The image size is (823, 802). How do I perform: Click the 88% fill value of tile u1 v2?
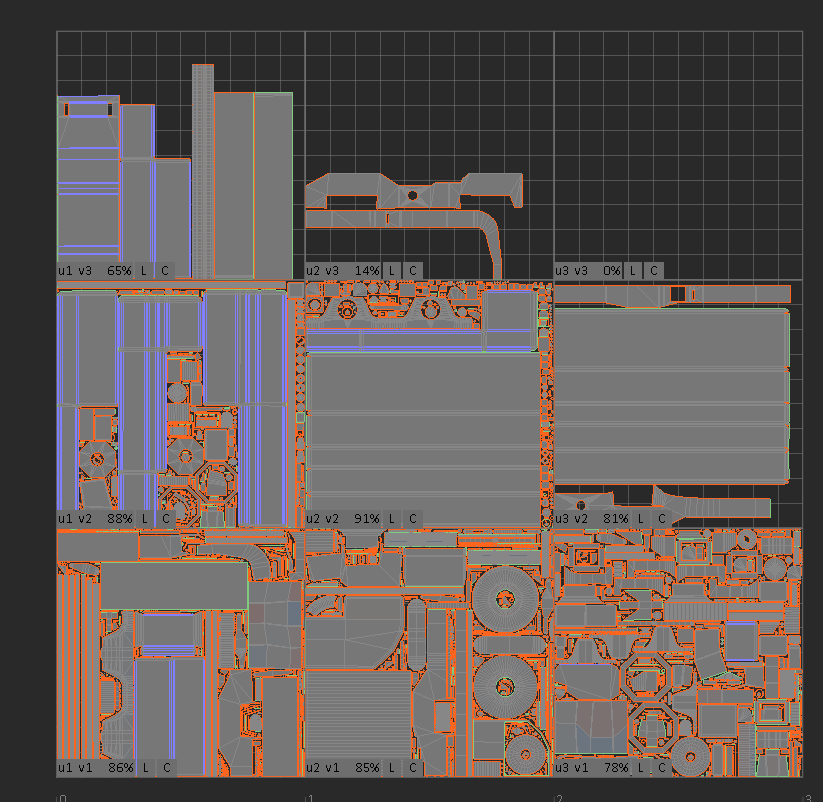click(120, 519)
